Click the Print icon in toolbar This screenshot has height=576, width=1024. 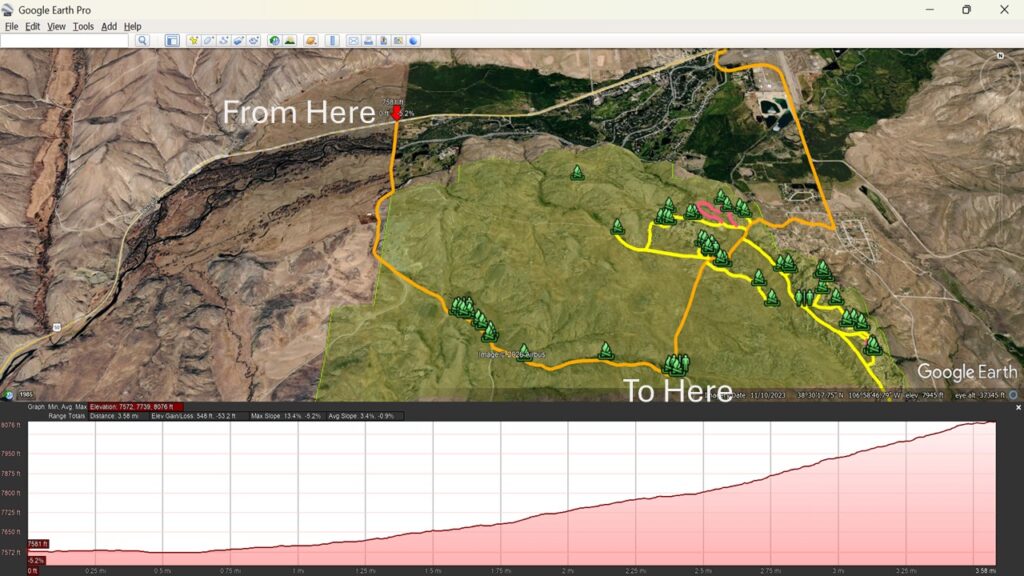click(368, 40)
